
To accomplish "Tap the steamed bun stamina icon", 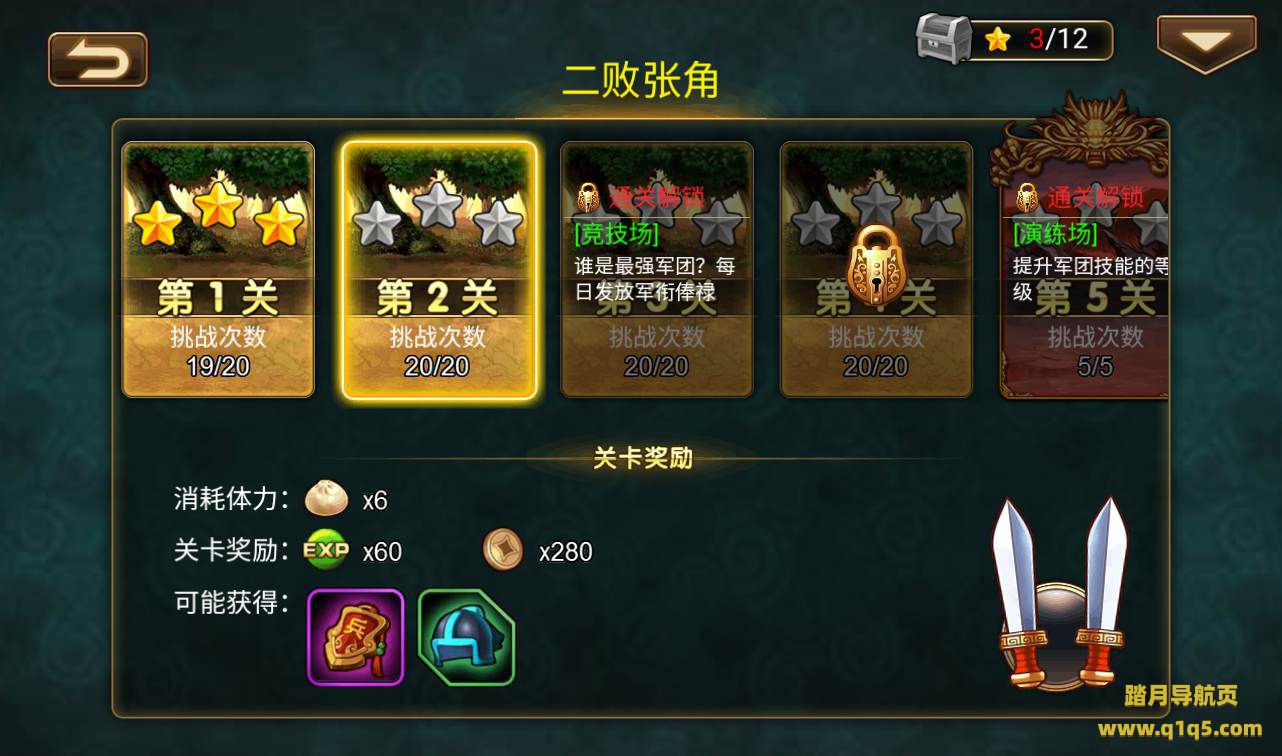I will coord(326,498).
